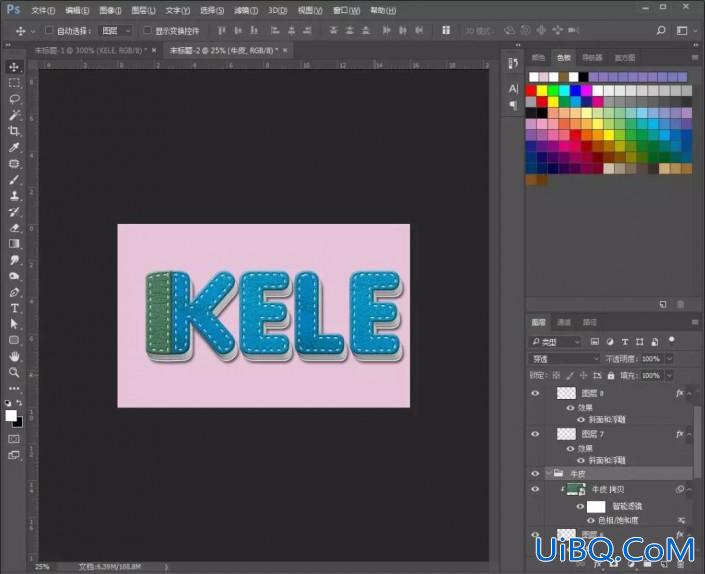Close the 未标题-2 document tab
Viewport: 705px width, 574px height.
(x=285, y=50)
